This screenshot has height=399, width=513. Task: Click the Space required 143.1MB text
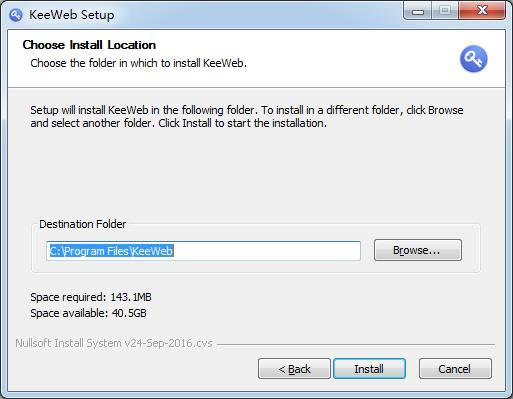[x=91, y=297]
